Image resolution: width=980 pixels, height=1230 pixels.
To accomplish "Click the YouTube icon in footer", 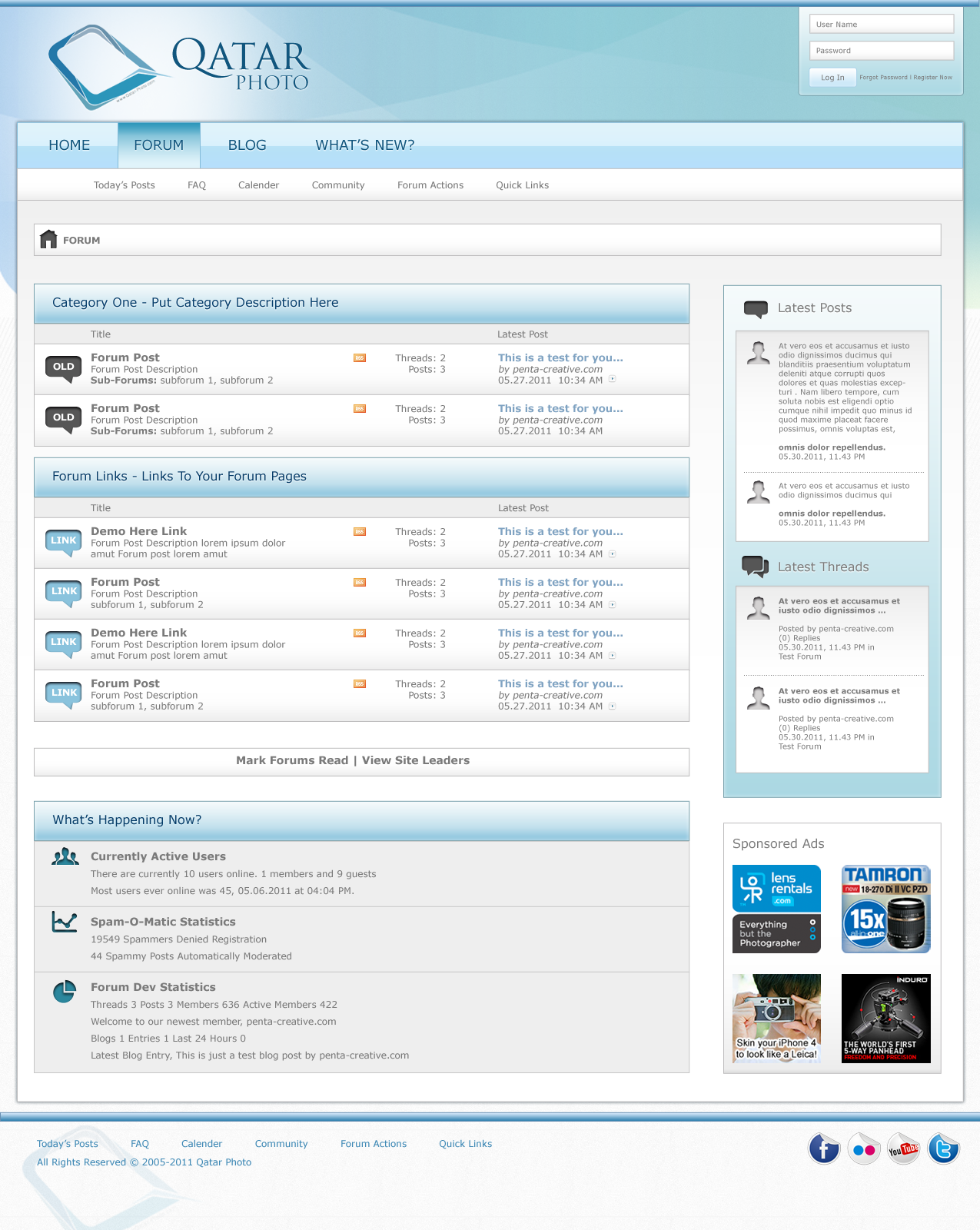I will point(904,1149).
